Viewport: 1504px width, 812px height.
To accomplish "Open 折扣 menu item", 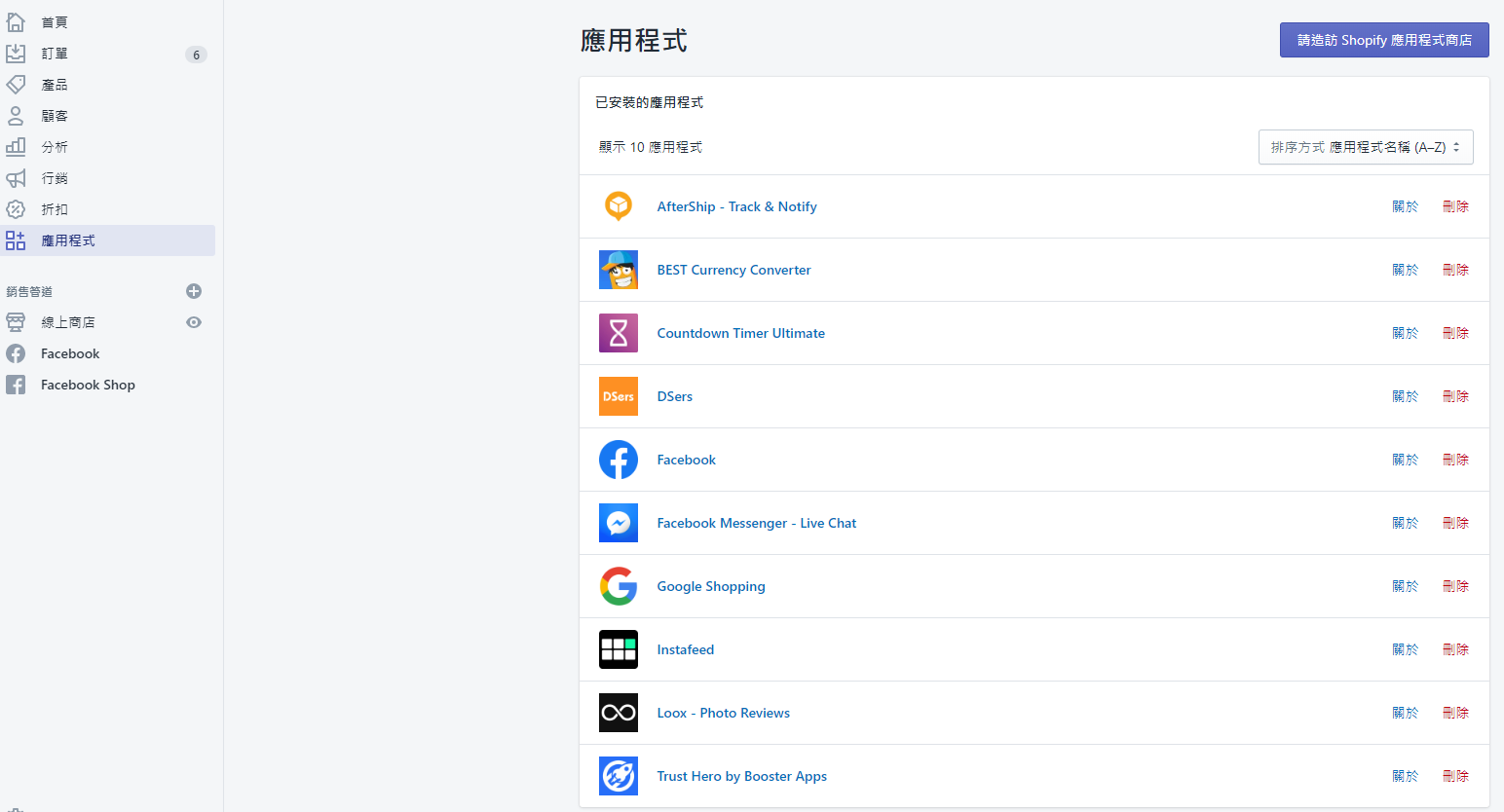I will (55, 209).
